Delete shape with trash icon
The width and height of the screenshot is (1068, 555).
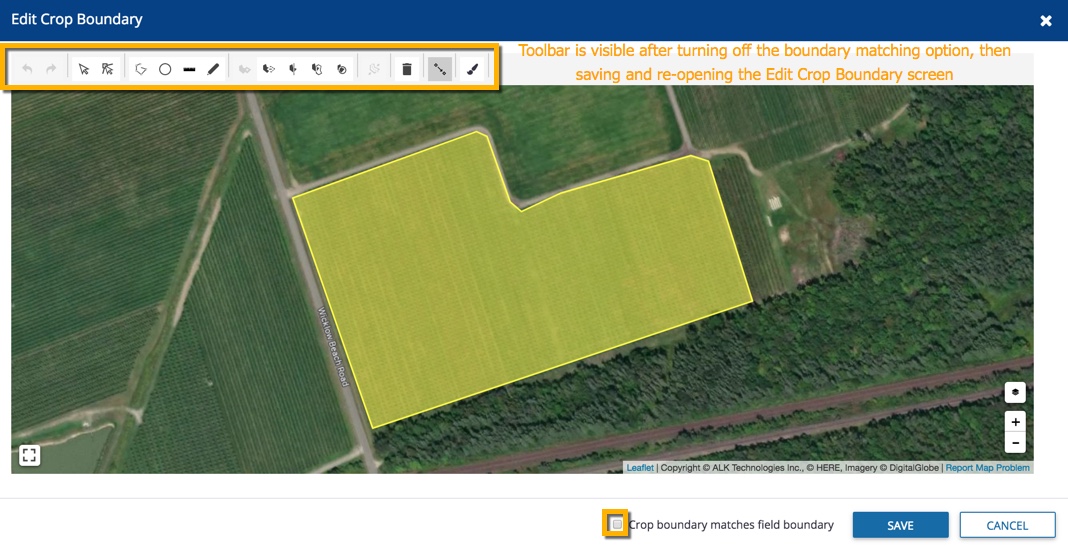pyautogui.click(x=407, y=69)
